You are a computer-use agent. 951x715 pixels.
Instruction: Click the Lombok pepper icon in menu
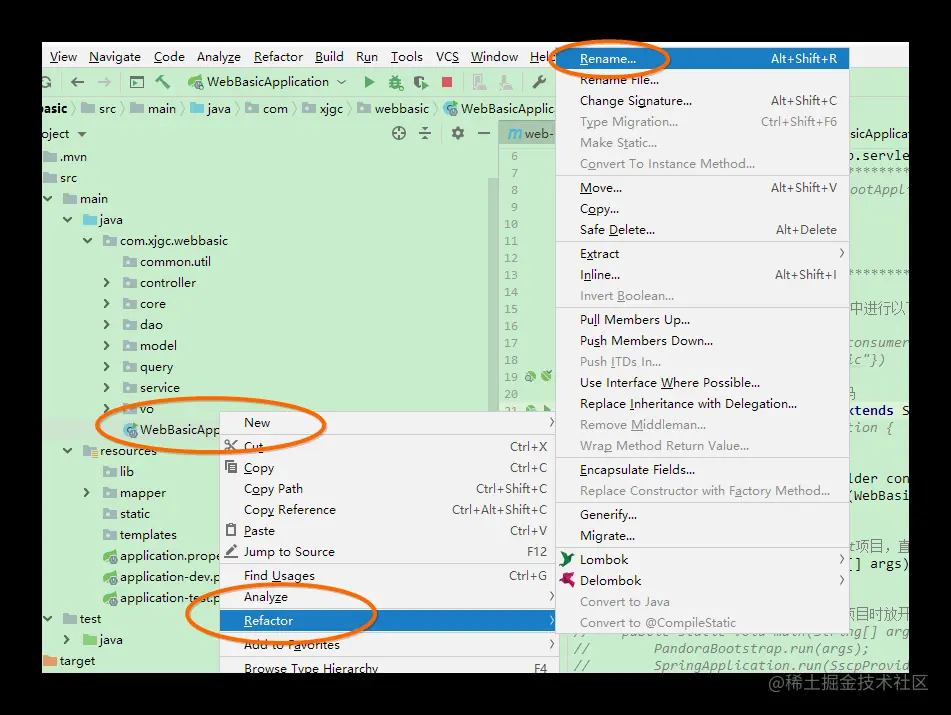click(567, 559)
